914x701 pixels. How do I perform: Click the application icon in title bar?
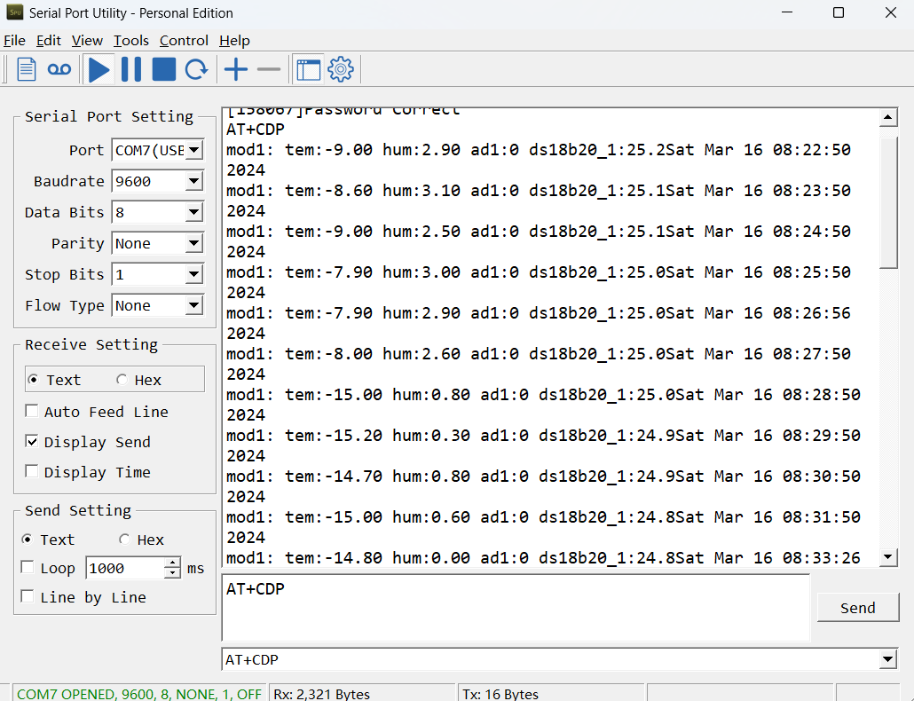point(15,12)
